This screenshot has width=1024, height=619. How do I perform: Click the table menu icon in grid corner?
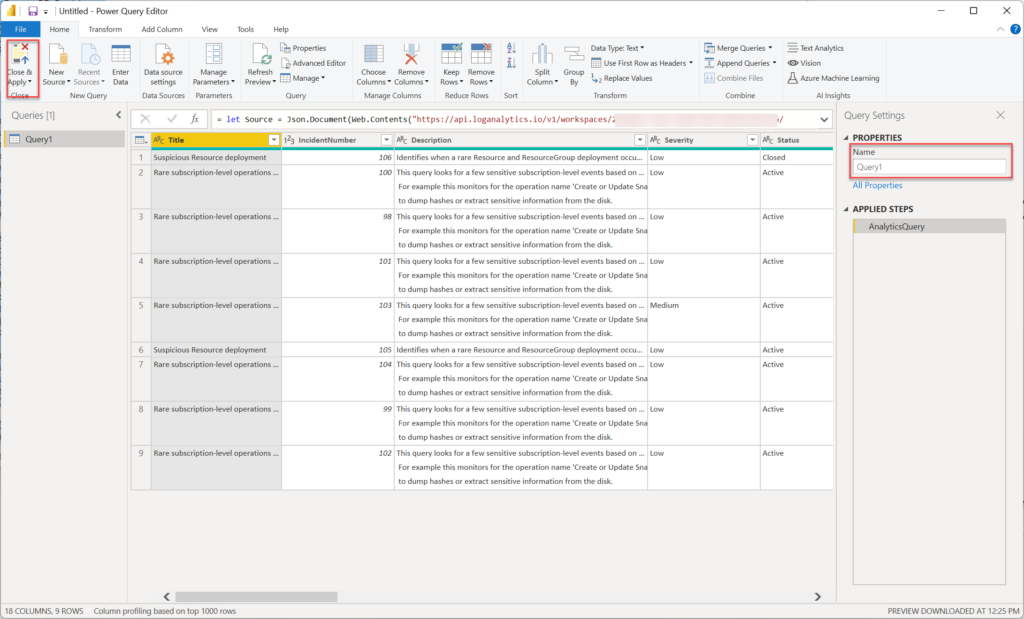click(x=140, y=140)
